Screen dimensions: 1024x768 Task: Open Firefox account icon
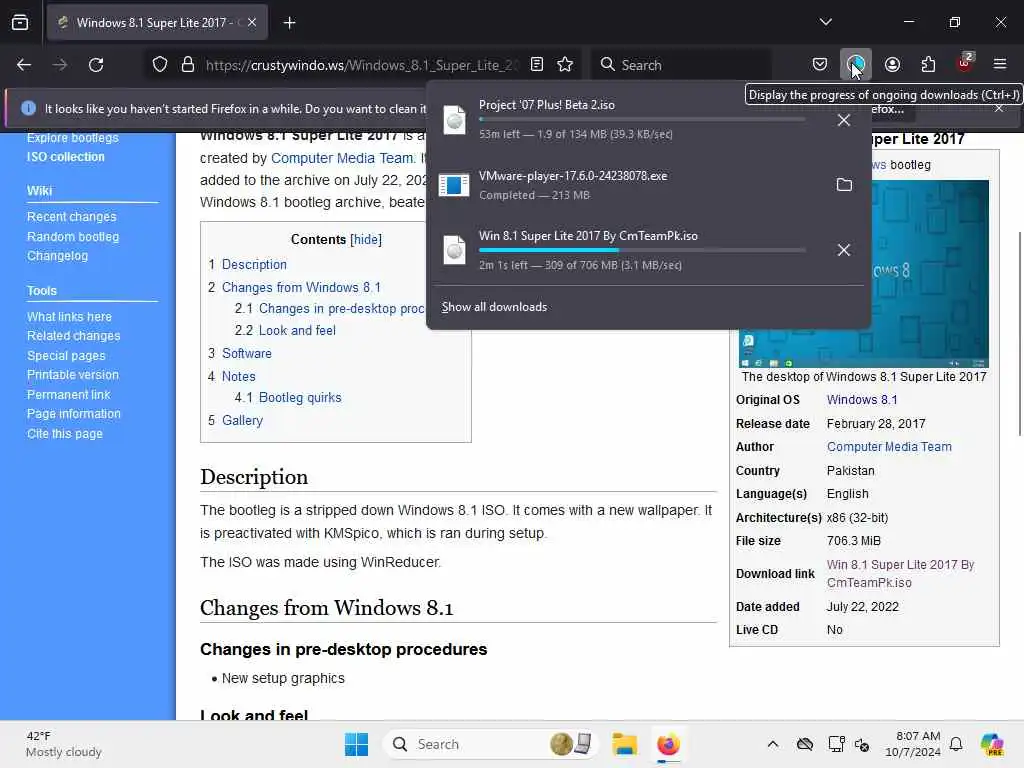(x=892, y=64)
